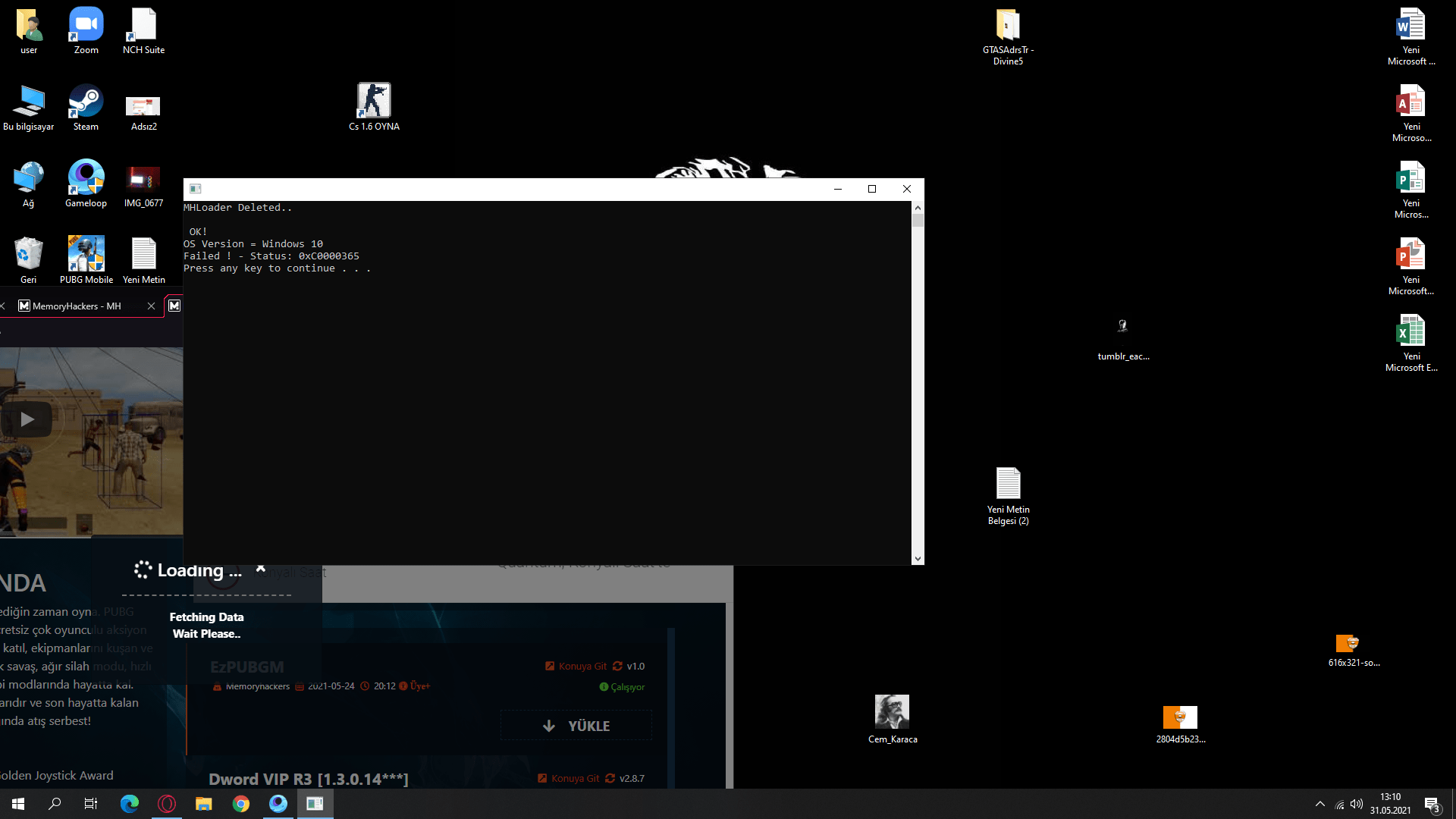Switch to the second MemoryHackers tab icon
The width and height of the screenshot is (1456, 819).
point(174,306)
